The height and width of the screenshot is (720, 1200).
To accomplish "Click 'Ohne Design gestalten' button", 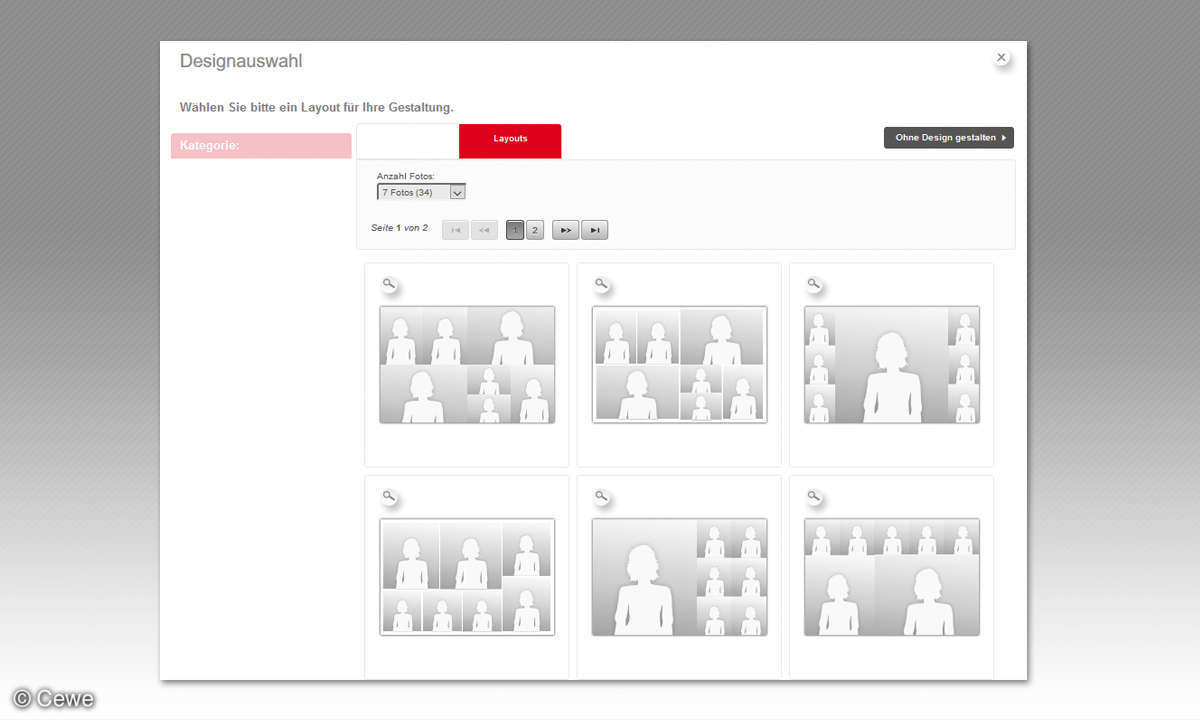I will (948, 138).
